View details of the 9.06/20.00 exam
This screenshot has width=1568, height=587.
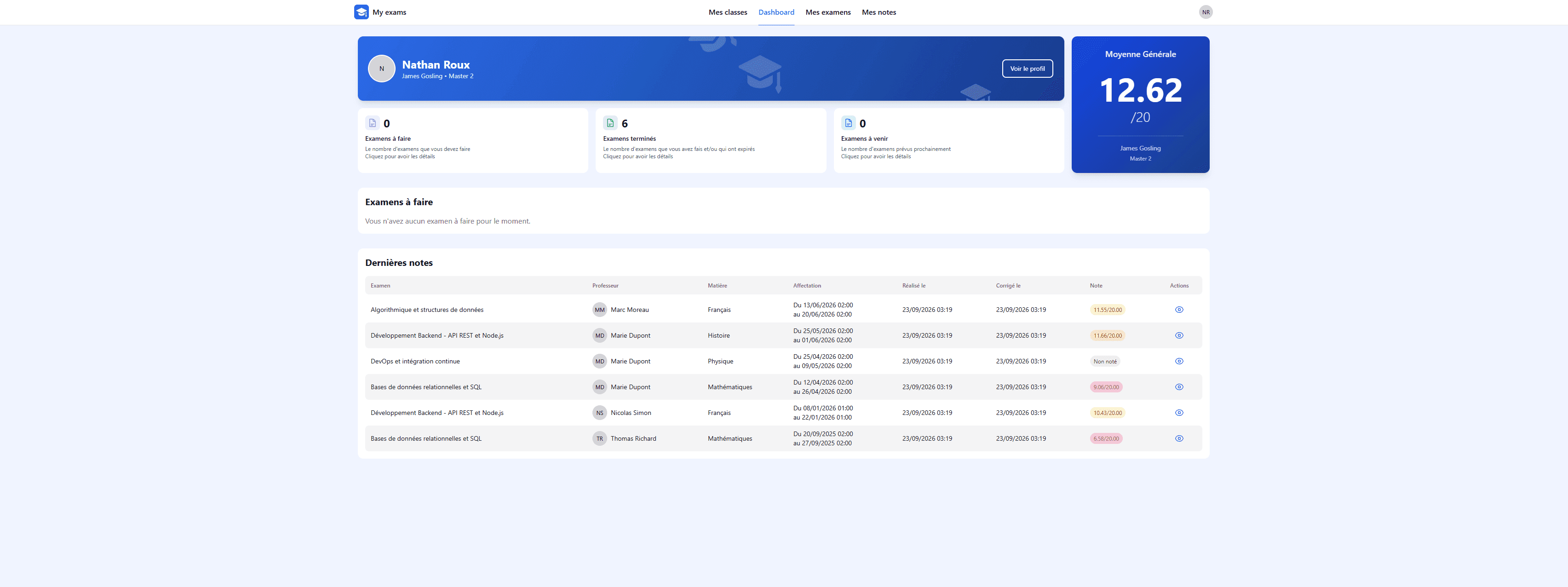1178,387
